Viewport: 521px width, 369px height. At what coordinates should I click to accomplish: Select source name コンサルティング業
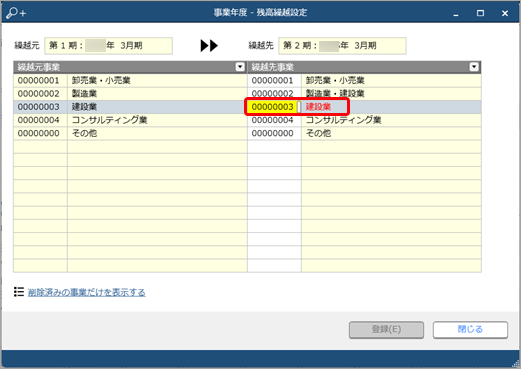110,120
